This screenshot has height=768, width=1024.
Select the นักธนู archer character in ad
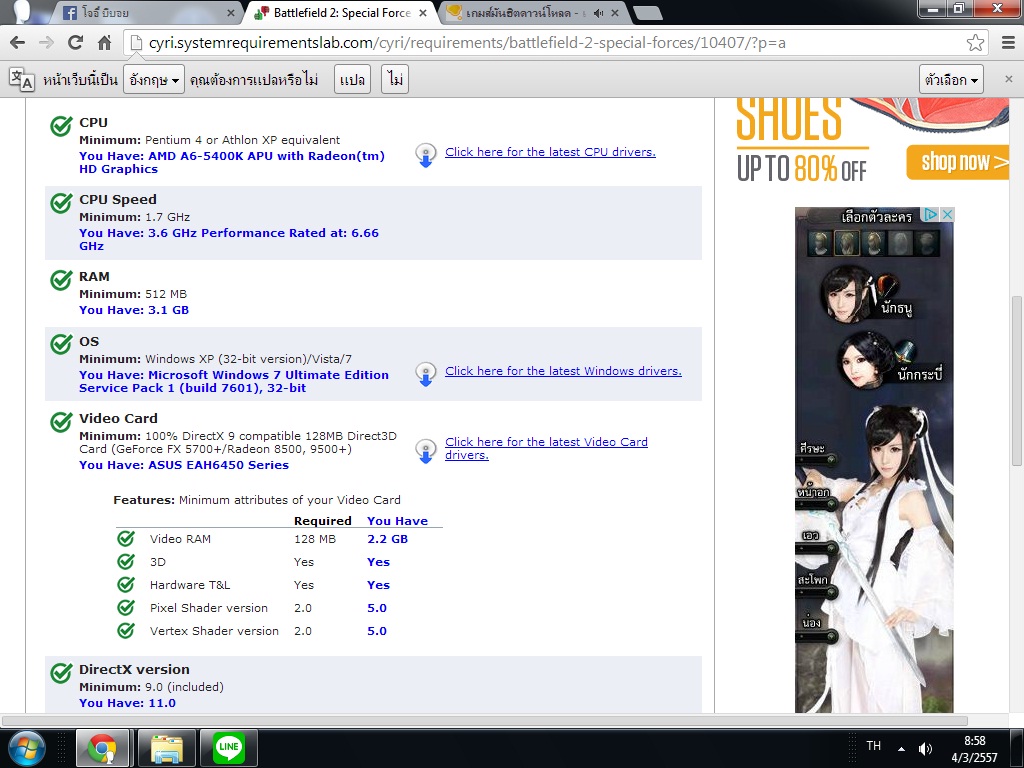869,295
